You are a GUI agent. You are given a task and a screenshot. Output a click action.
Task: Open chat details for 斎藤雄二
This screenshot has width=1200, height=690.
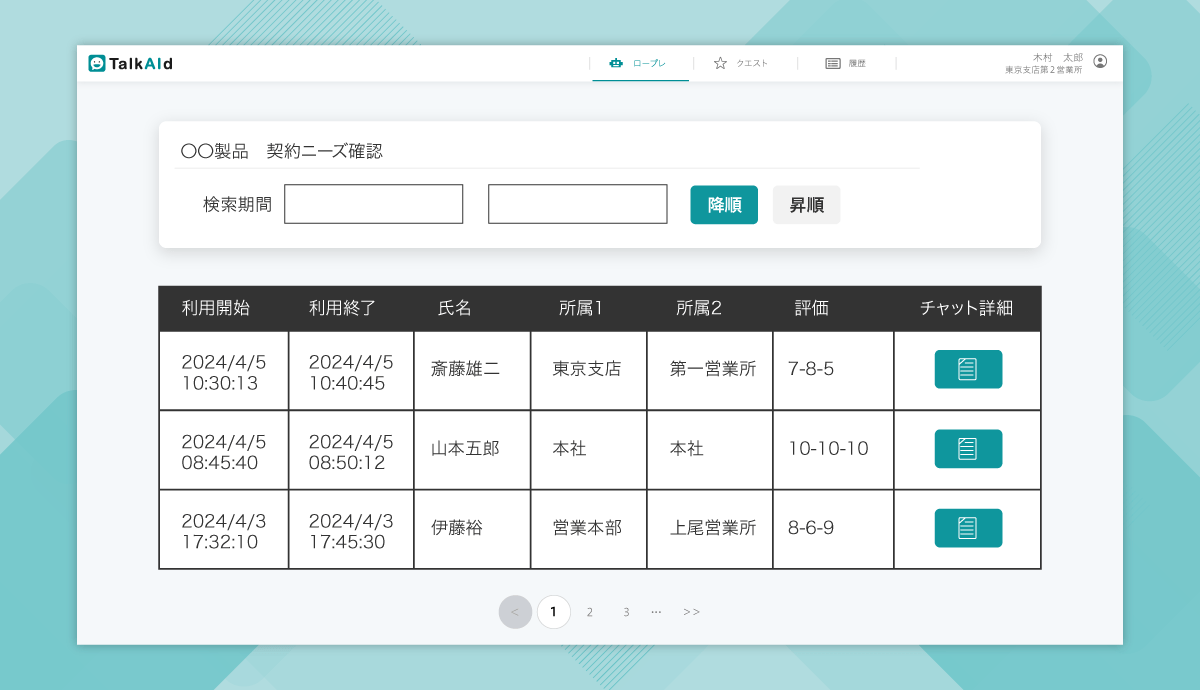(967, 369)
